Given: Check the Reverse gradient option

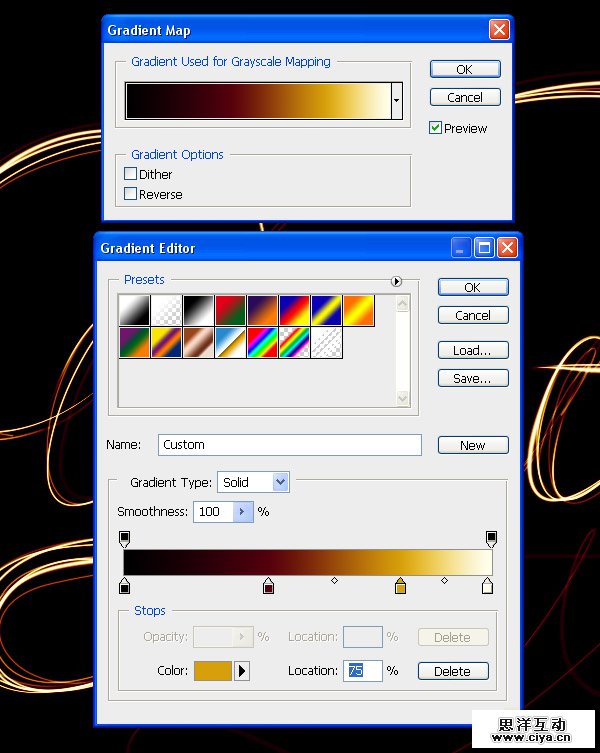Looking at the screenshot, I should click(x=131, y=194).
